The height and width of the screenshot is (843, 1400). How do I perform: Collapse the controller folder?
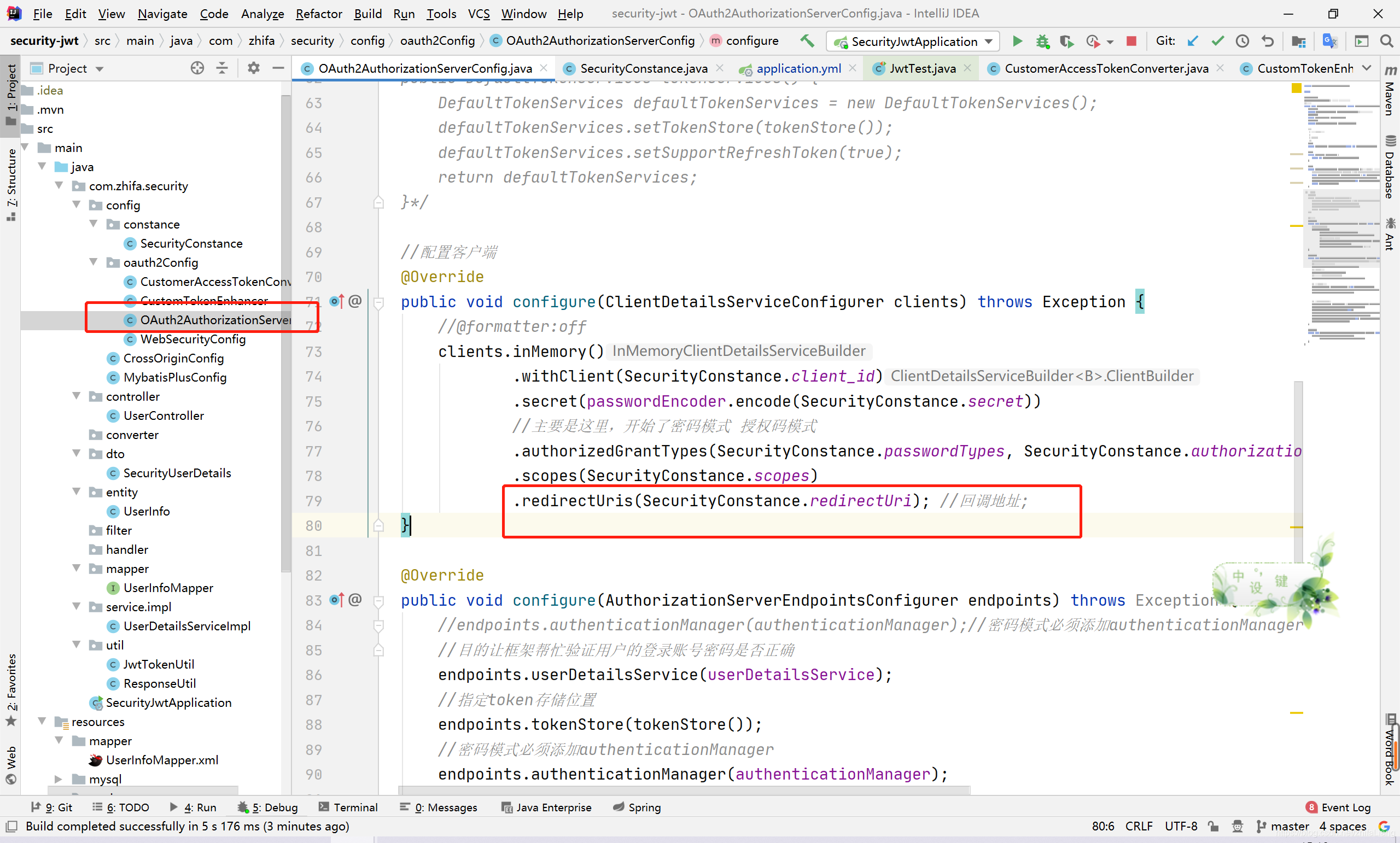(x=77, y=396)
